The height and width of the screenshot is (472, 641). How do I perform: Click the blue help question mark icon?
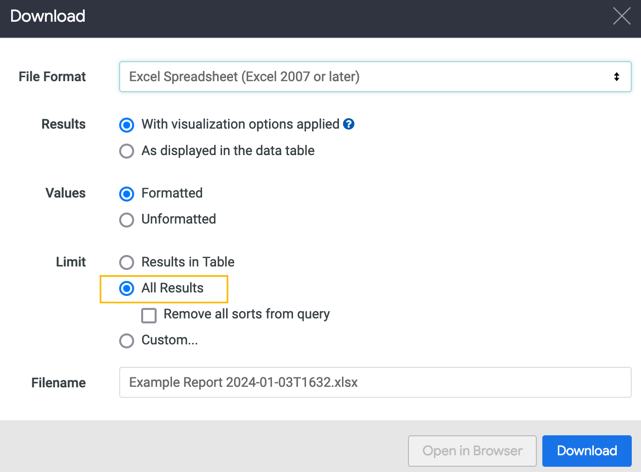point(348,124)
